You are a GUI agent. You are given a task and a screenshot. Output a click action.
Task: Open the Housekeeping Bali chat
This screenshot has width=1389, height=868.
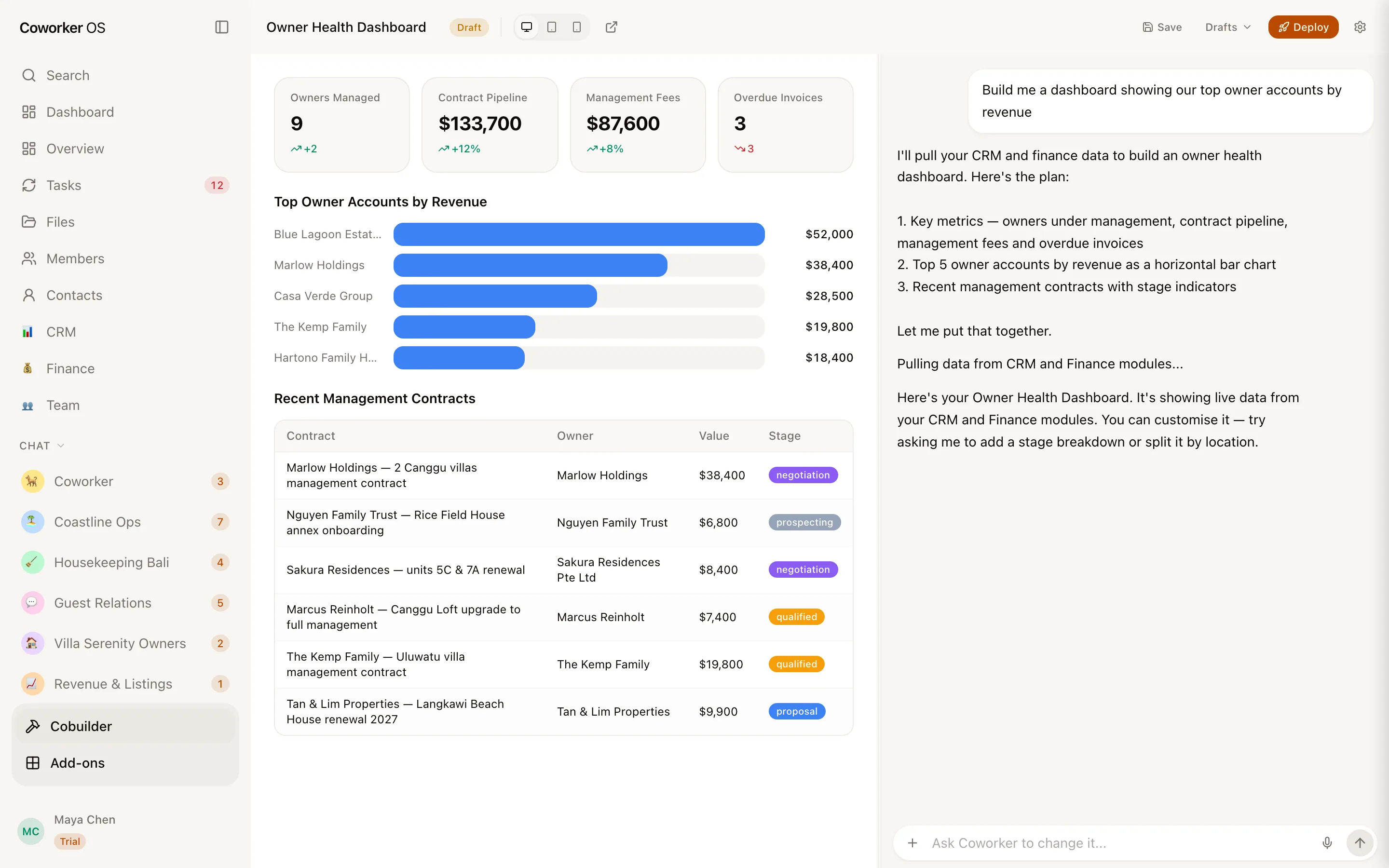click(125, 562)
